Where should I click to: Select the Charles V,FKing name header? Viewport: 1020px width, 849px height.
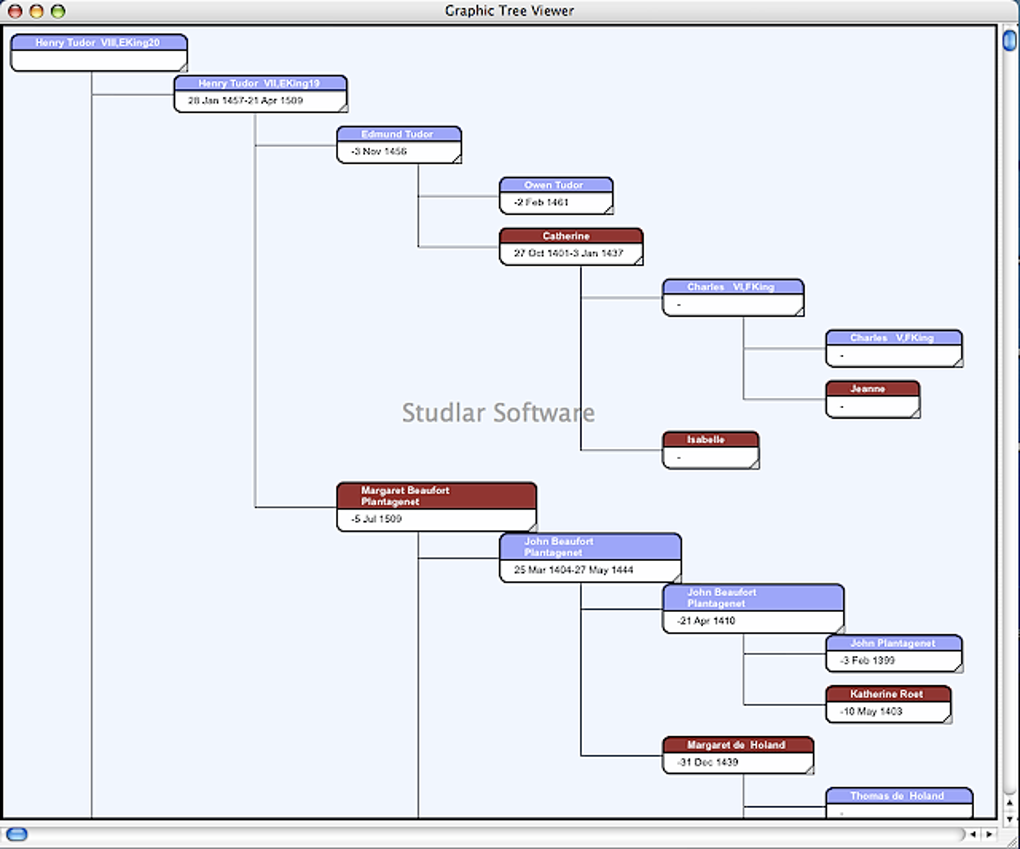[894, 338]
